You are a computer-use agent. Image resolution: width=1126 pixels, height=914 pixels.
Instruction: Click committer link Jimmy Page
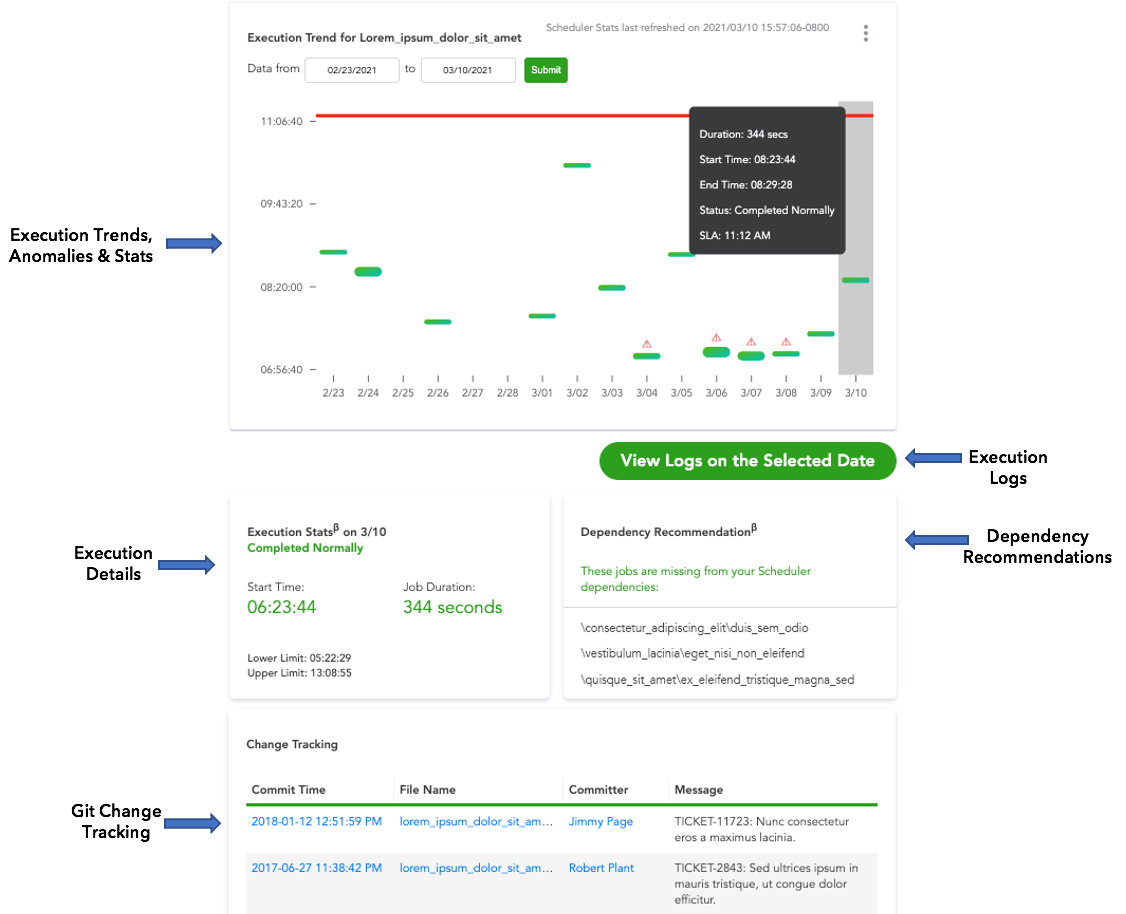[601, 822]
